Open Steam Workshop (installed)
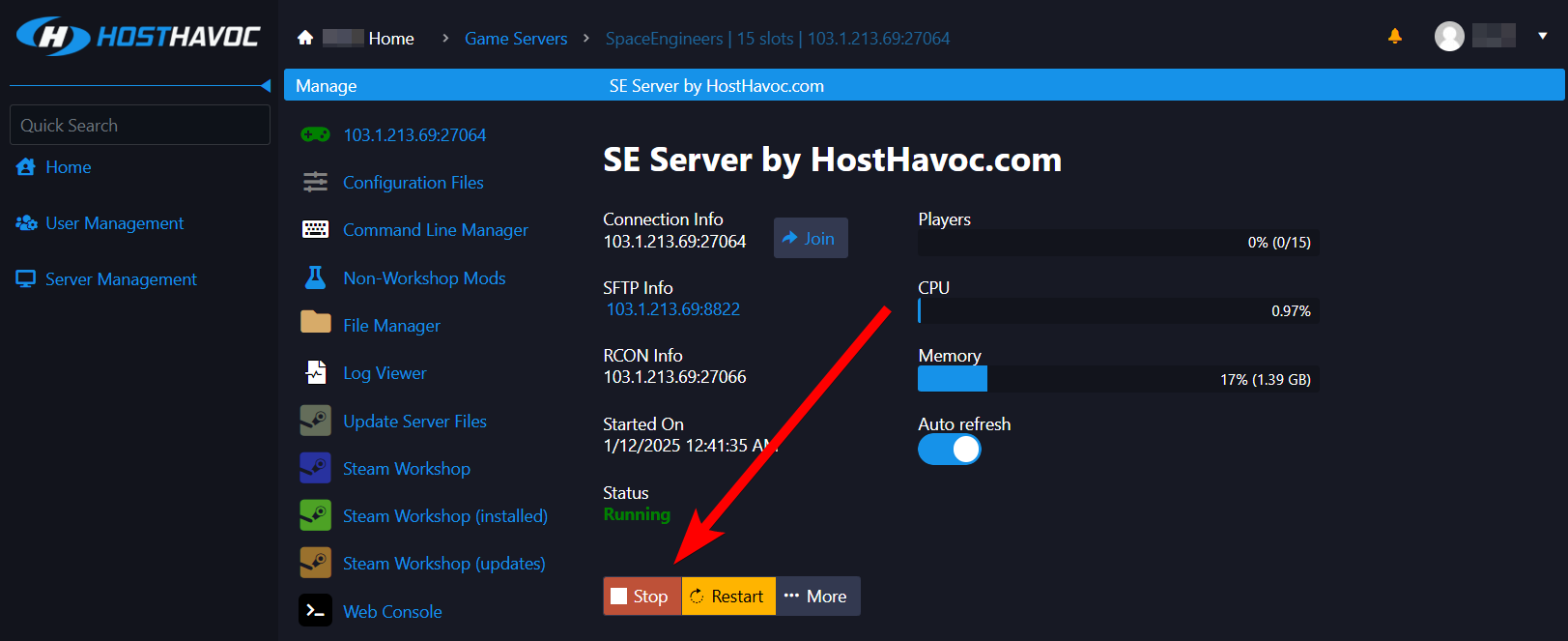Image resolution: width=1568 pixels, height=641 pixels. click(445, 516)
